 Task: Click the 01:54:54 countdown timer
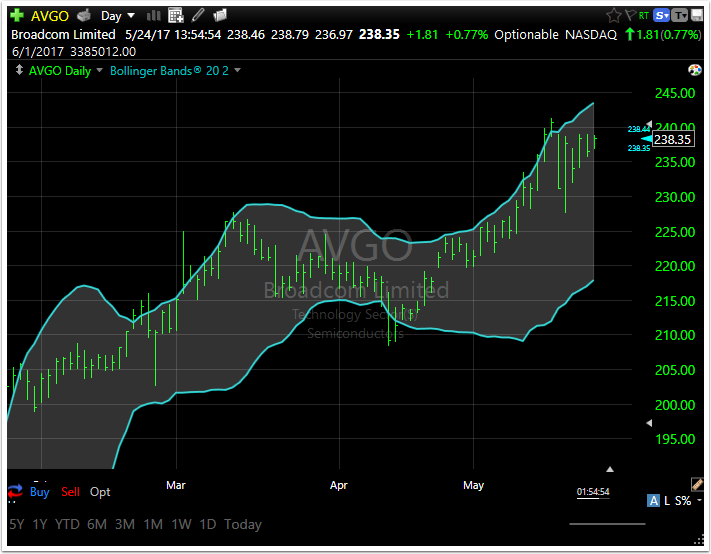pos(593,492)
